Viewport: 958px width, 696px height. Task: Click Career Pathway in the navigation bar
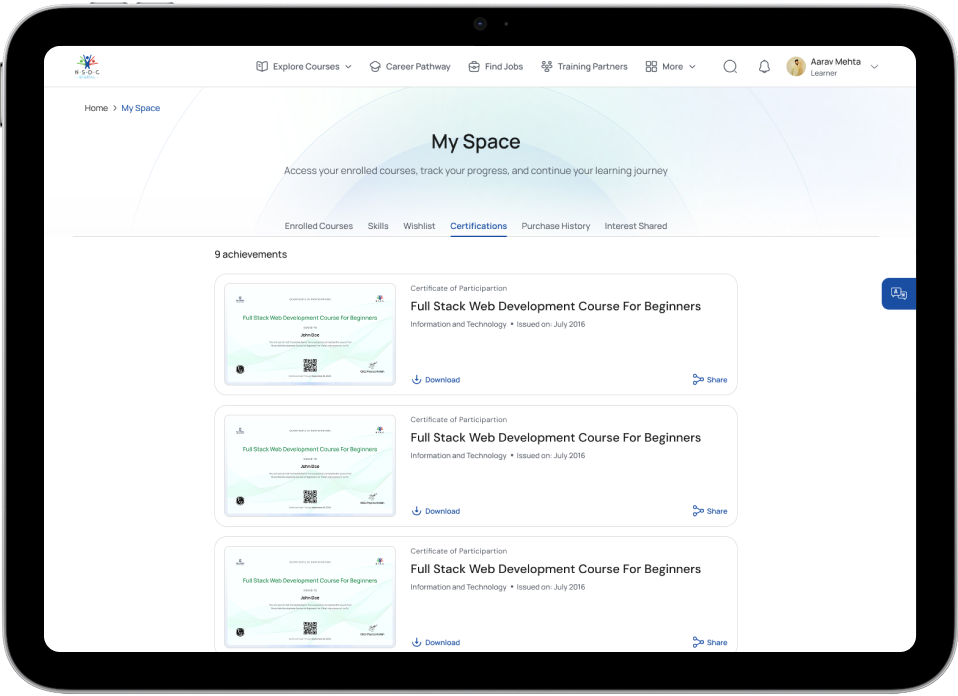point(409,67)
